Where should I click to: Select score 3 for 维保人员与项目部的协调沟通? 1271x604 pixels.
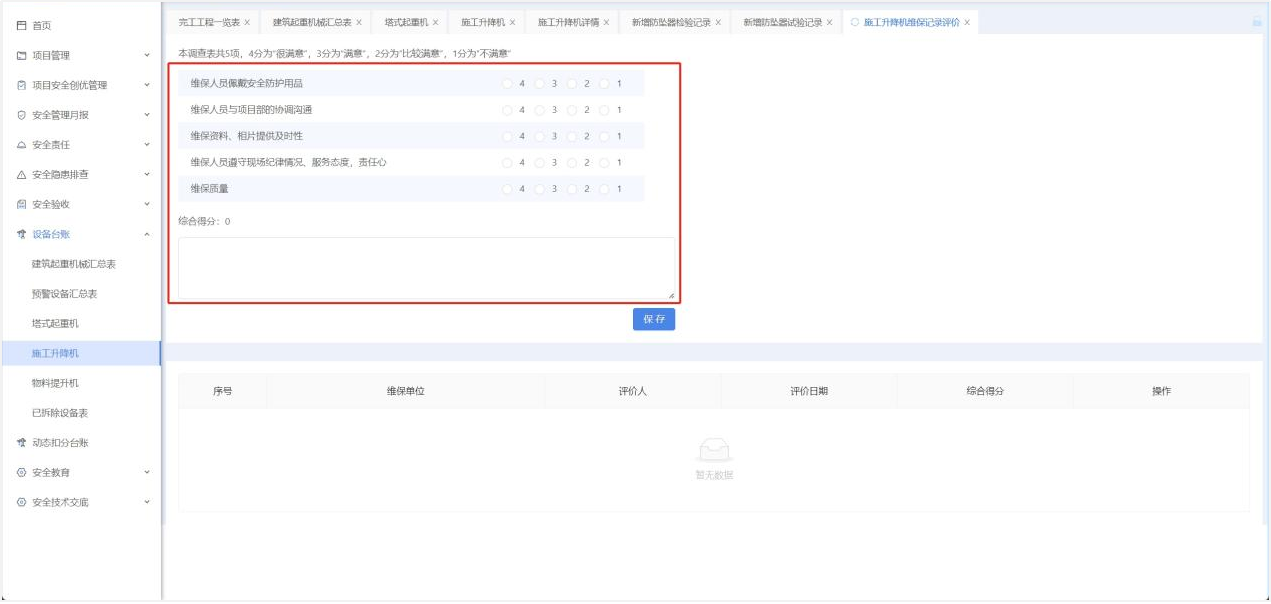click(540, 110)
